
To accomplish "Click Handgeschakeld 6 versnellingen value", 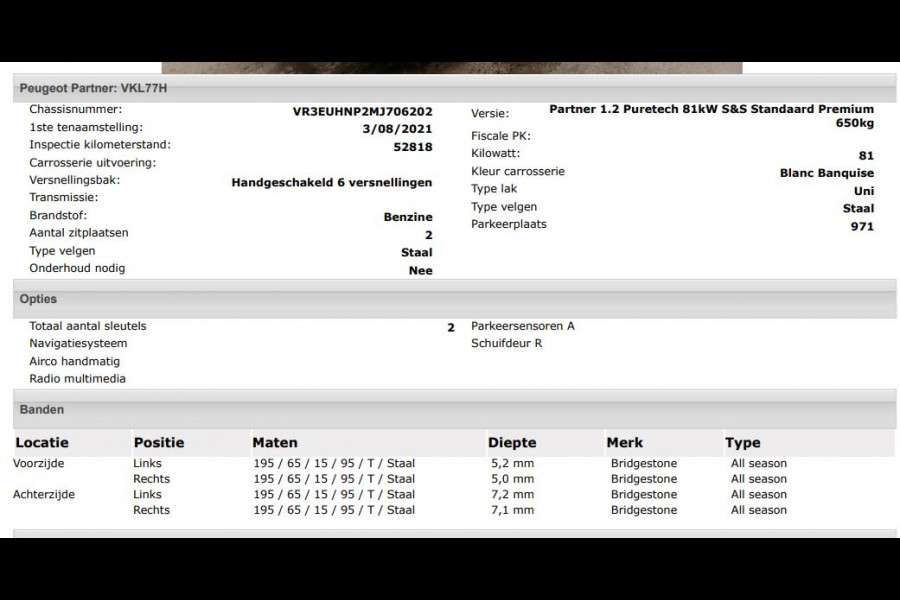I will click(x=332, y=183).
